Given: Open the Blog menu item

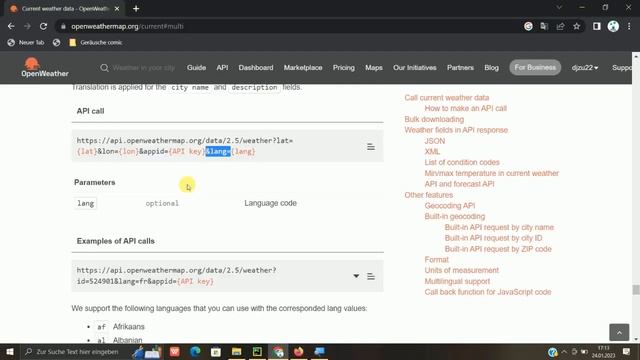Looking at the screenshot, I should point(491,68).
